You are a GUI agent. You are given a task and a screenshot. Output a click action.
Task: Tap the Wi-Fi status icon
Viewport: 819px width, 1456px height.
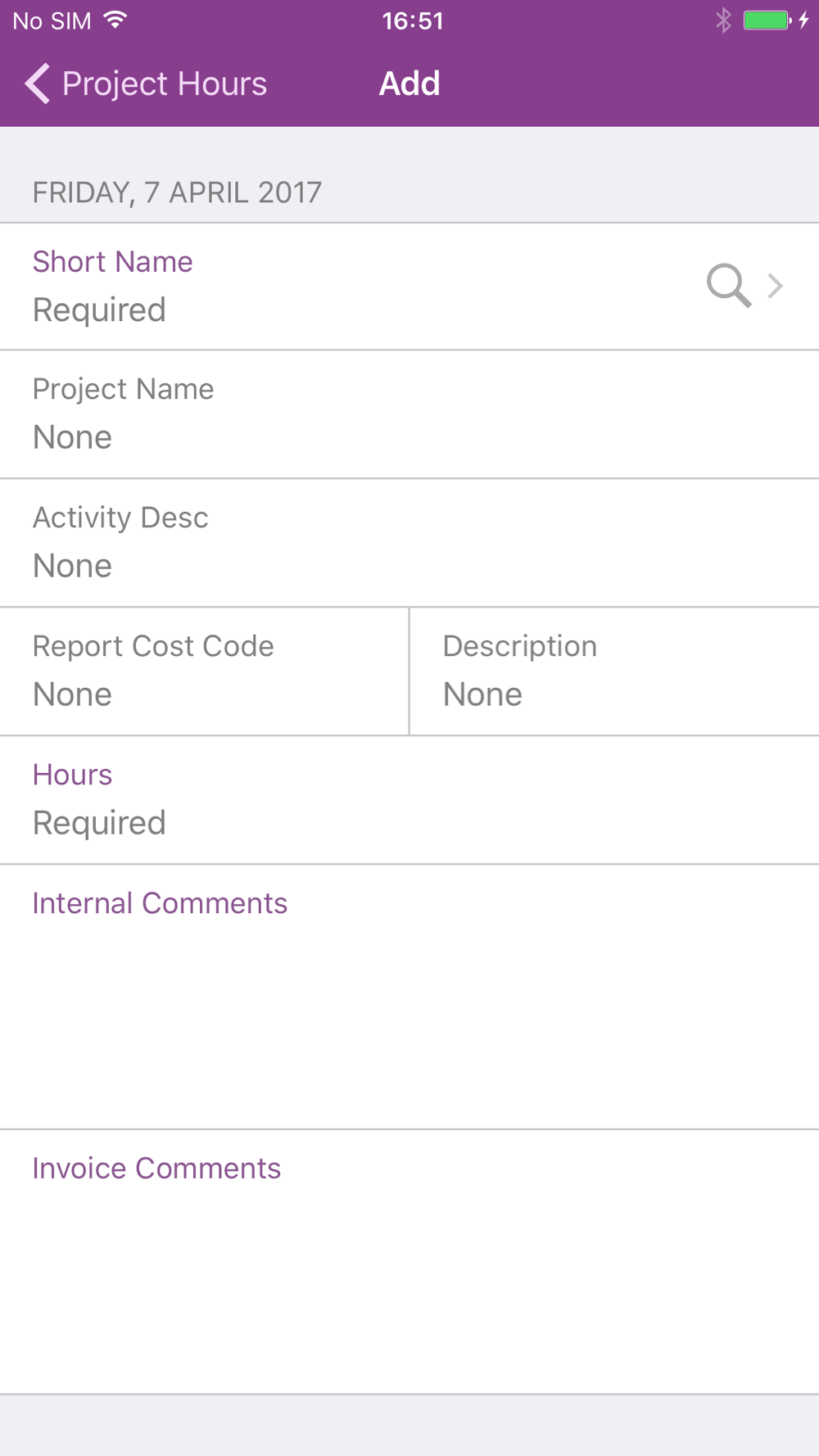[115, 20]
